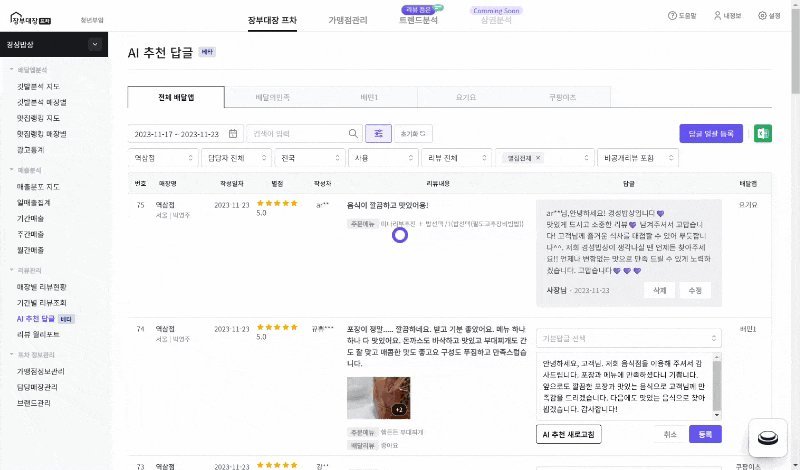This screenshot has width=800, height=470.
Task: Open the food photo thumbnail in review 74
Action: click(379, 398)
